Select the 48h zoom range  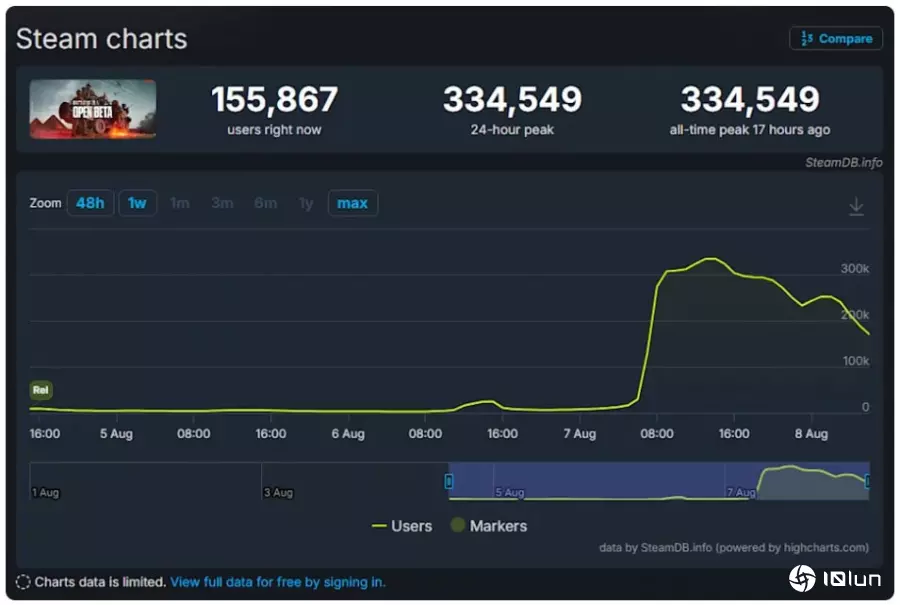pos(90,203)
